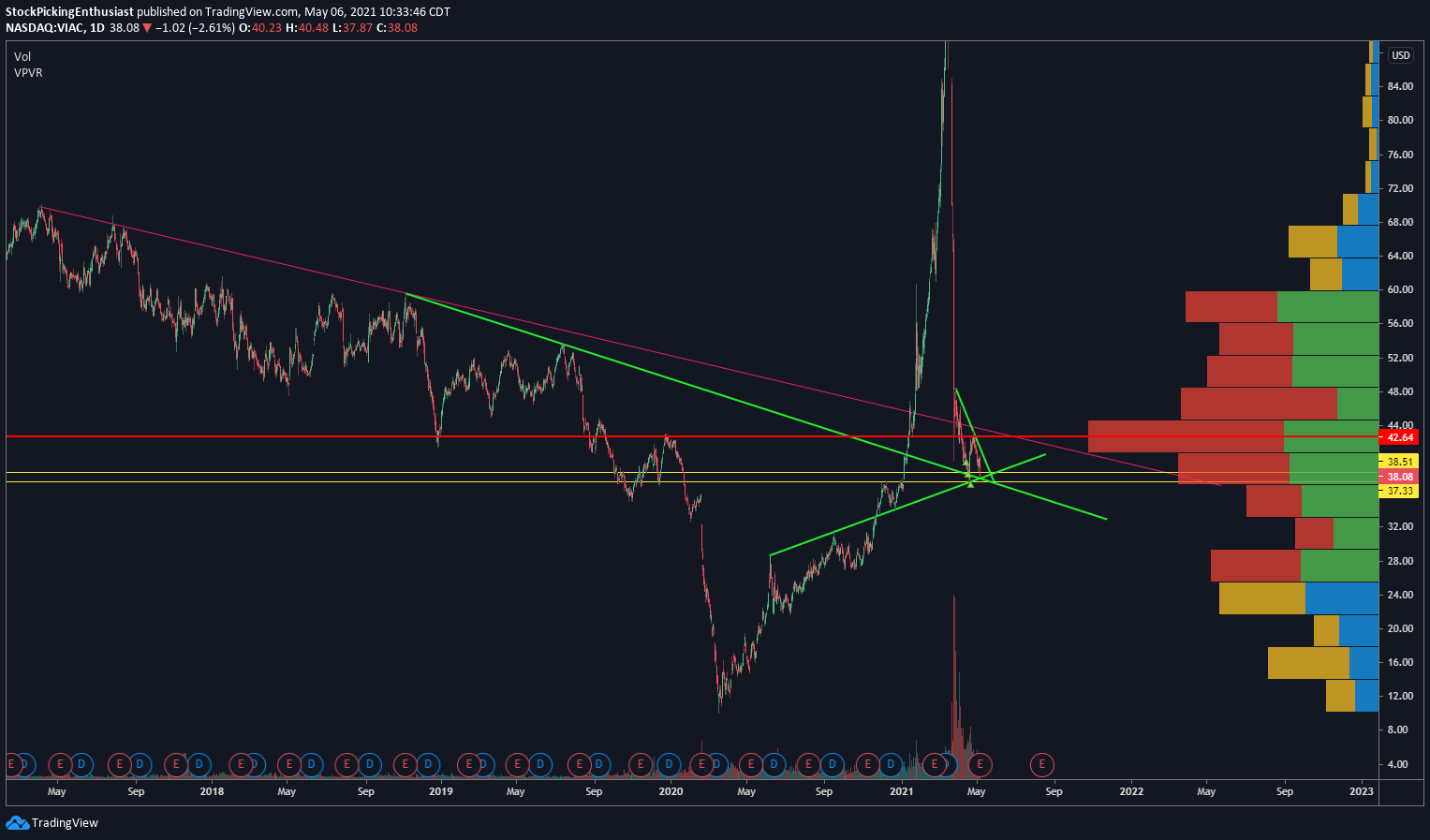
Task: Click the close value C:38.08
Action: pos(397,28)
